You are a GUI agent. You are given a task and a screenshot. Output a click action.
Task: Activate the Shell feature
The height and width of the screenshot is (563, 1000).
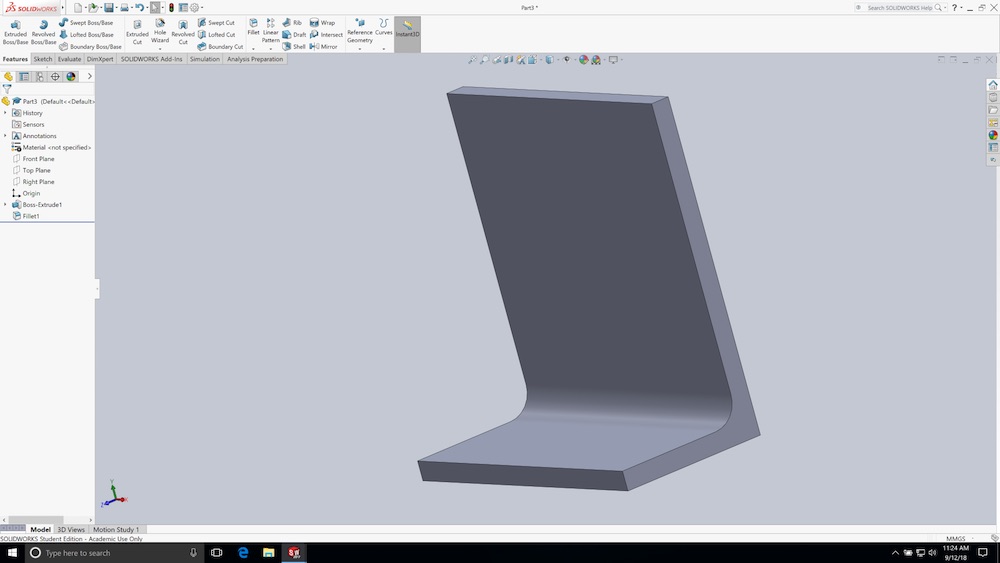(x=294, y=47)
